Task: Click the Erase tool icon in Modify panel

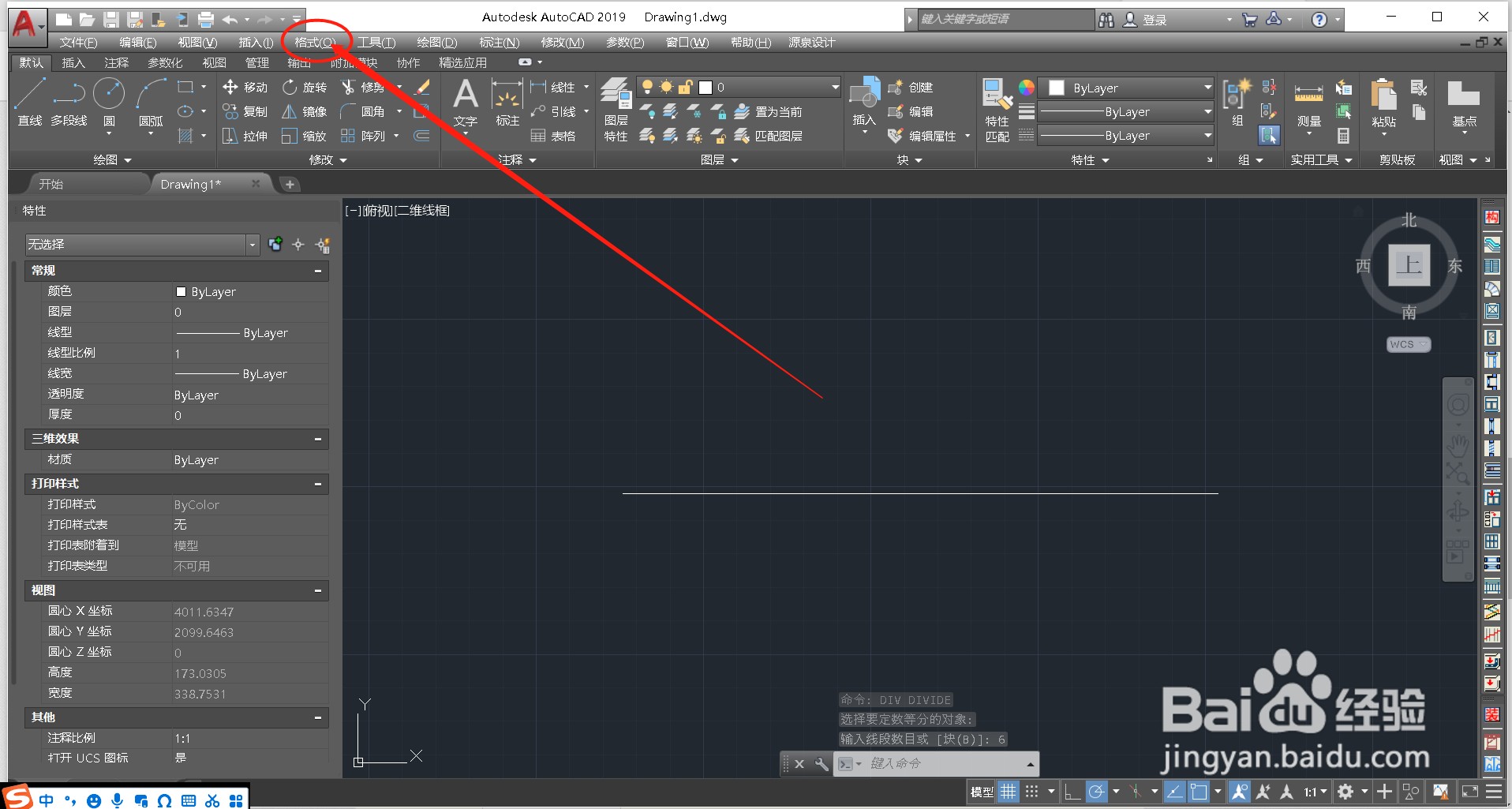Action: (422, 87)
